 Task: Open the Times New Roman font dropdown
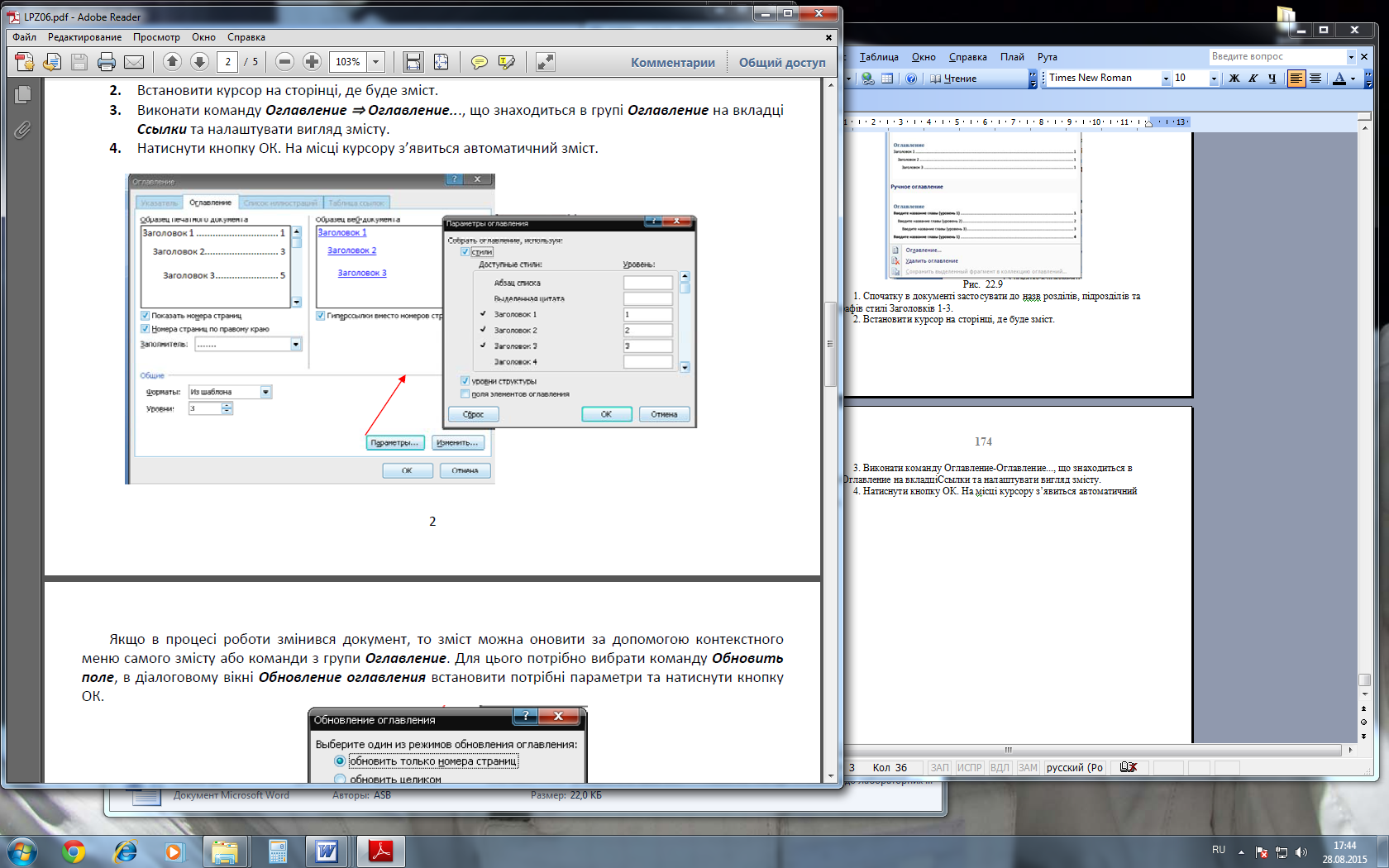(1166, 79)
